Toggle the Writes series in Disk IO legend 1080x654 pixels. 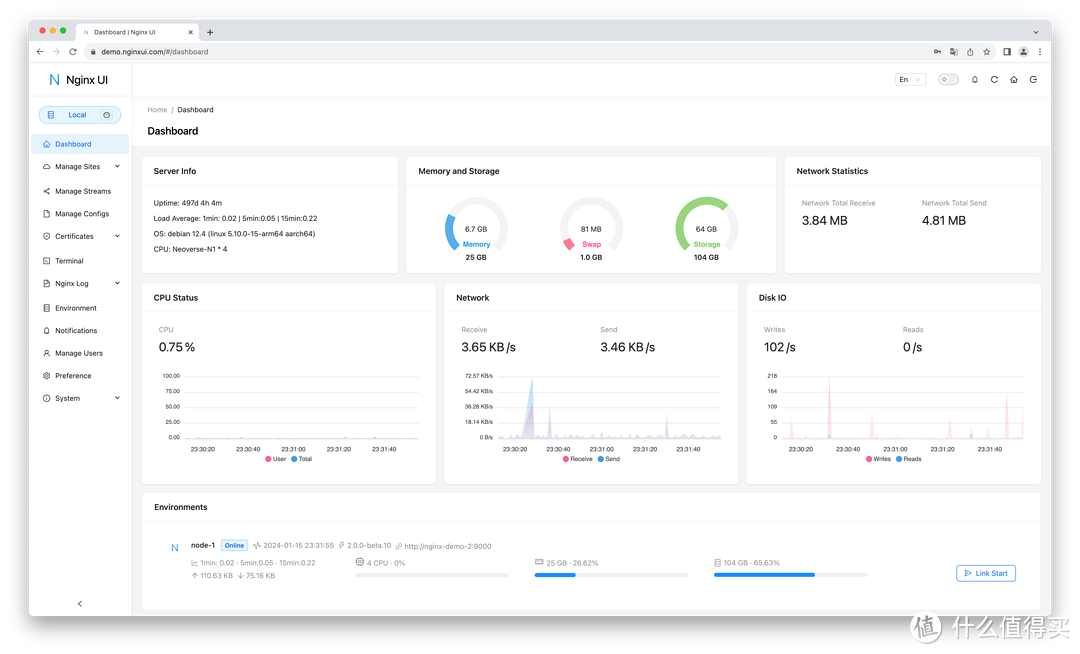(x=876, y=459)
